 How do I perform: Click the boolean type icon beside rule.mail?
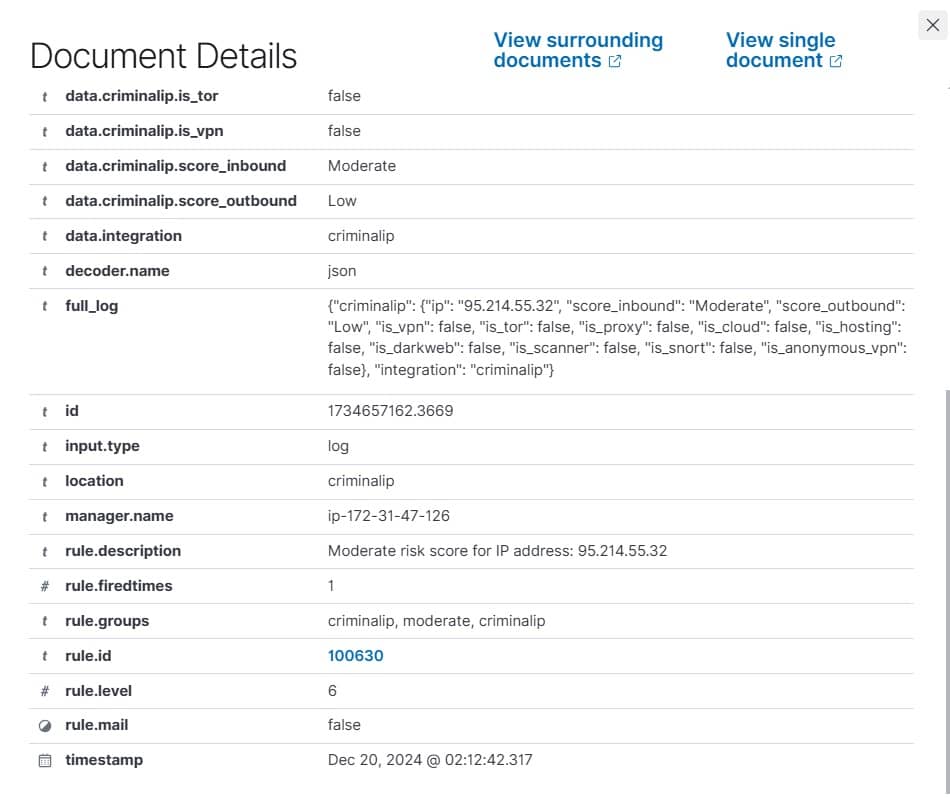pyautogui.click(x=44, y=725)
